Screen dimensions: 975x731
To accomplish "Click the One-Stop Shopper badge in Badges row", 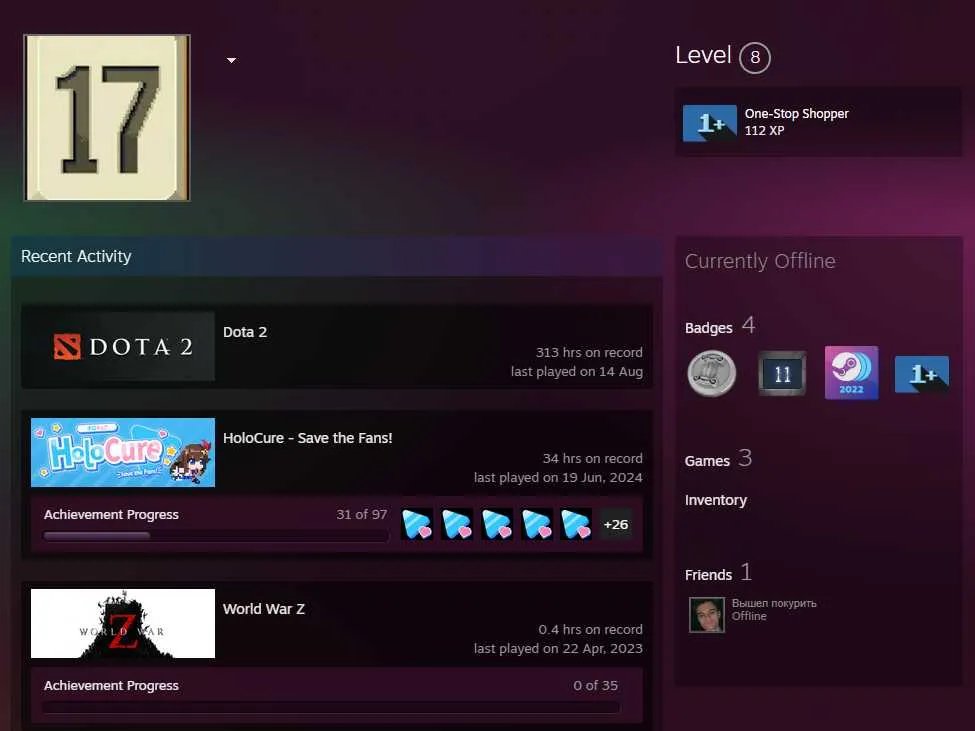I will click(x=922, y=374).
